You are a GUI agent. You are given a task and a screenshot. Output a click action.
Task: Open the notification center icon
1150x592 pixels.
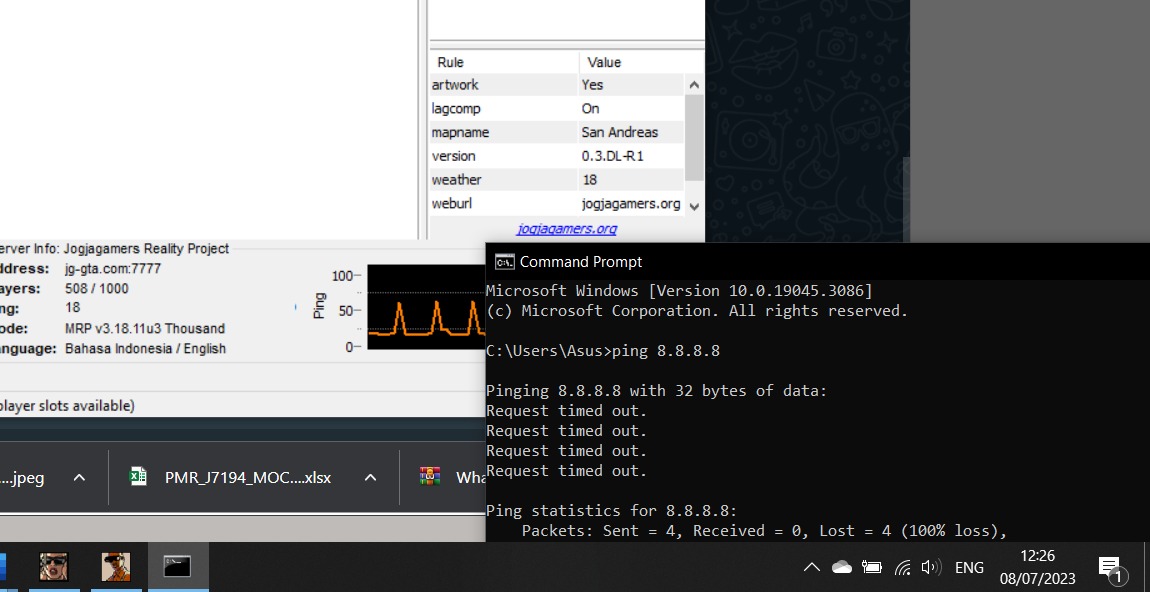click(1110, 568)
